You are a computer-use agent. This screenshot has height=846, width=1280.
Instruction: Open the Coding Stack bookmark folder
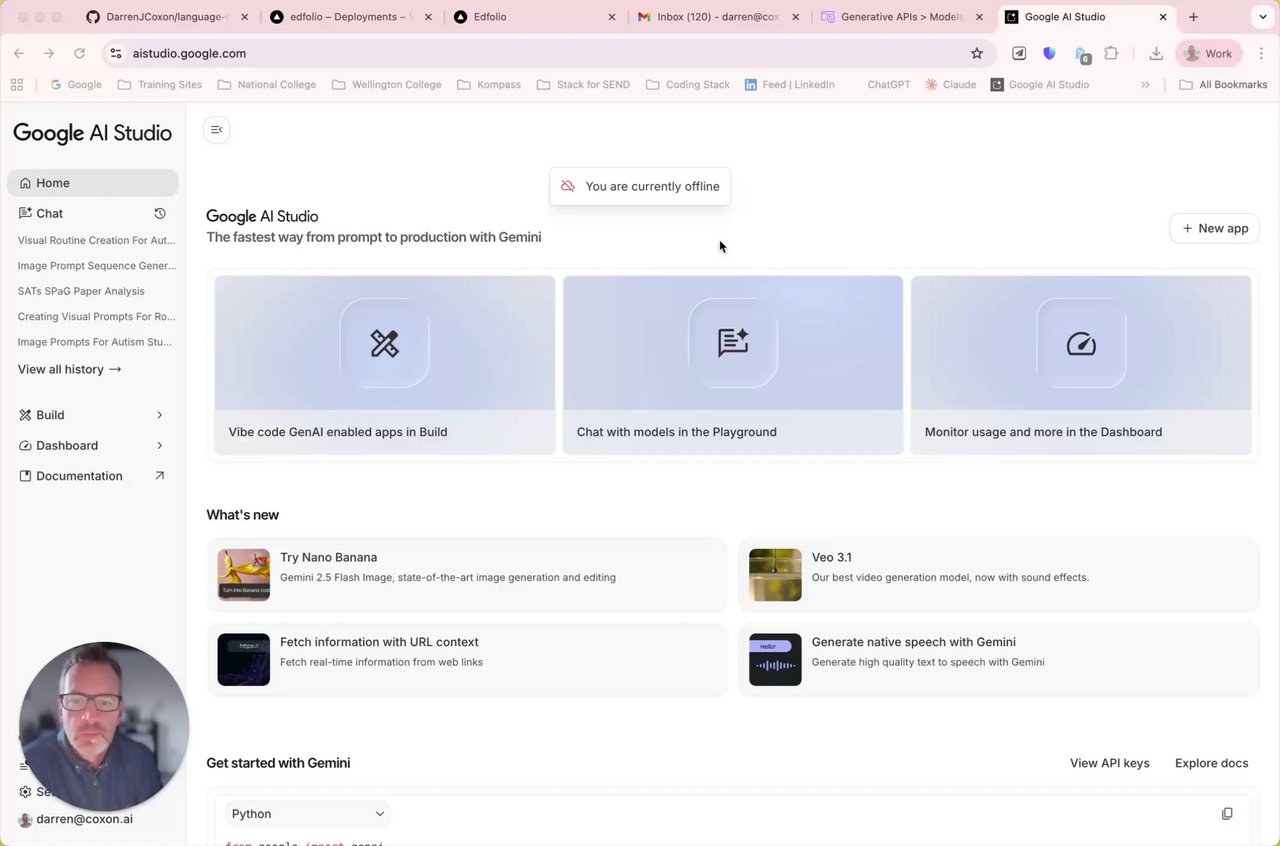[688, 85]
